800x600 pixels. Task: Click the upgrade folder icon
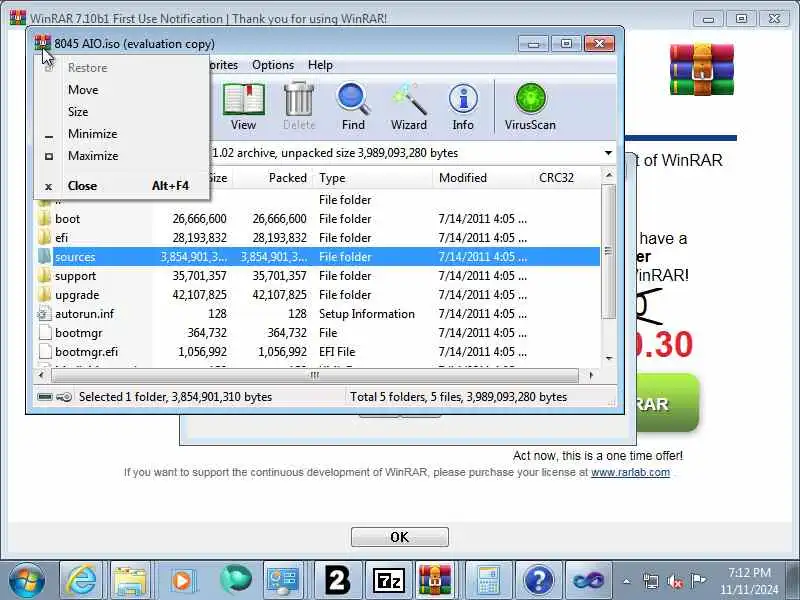point(45,295)
